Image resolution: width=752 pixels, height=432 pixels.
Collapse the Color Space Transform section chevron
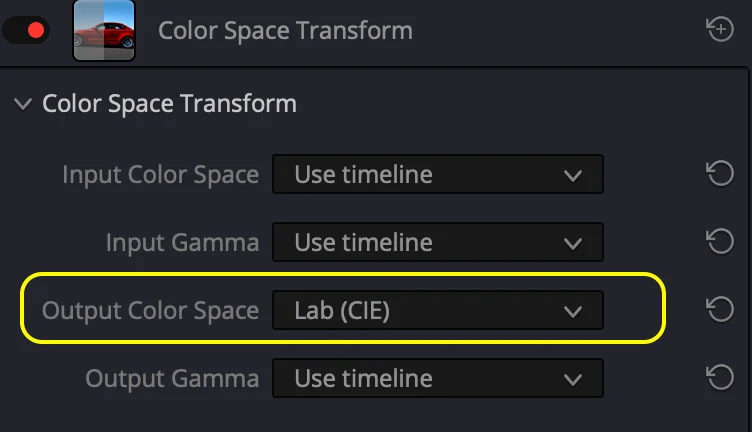coord(23,104)
